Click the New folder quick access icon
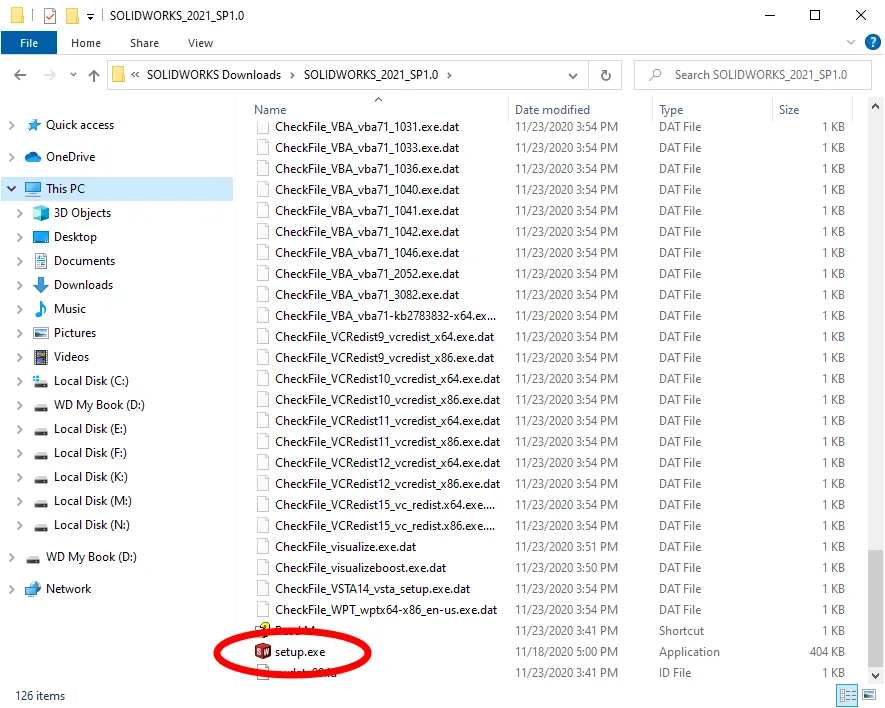 pos(72,15)
